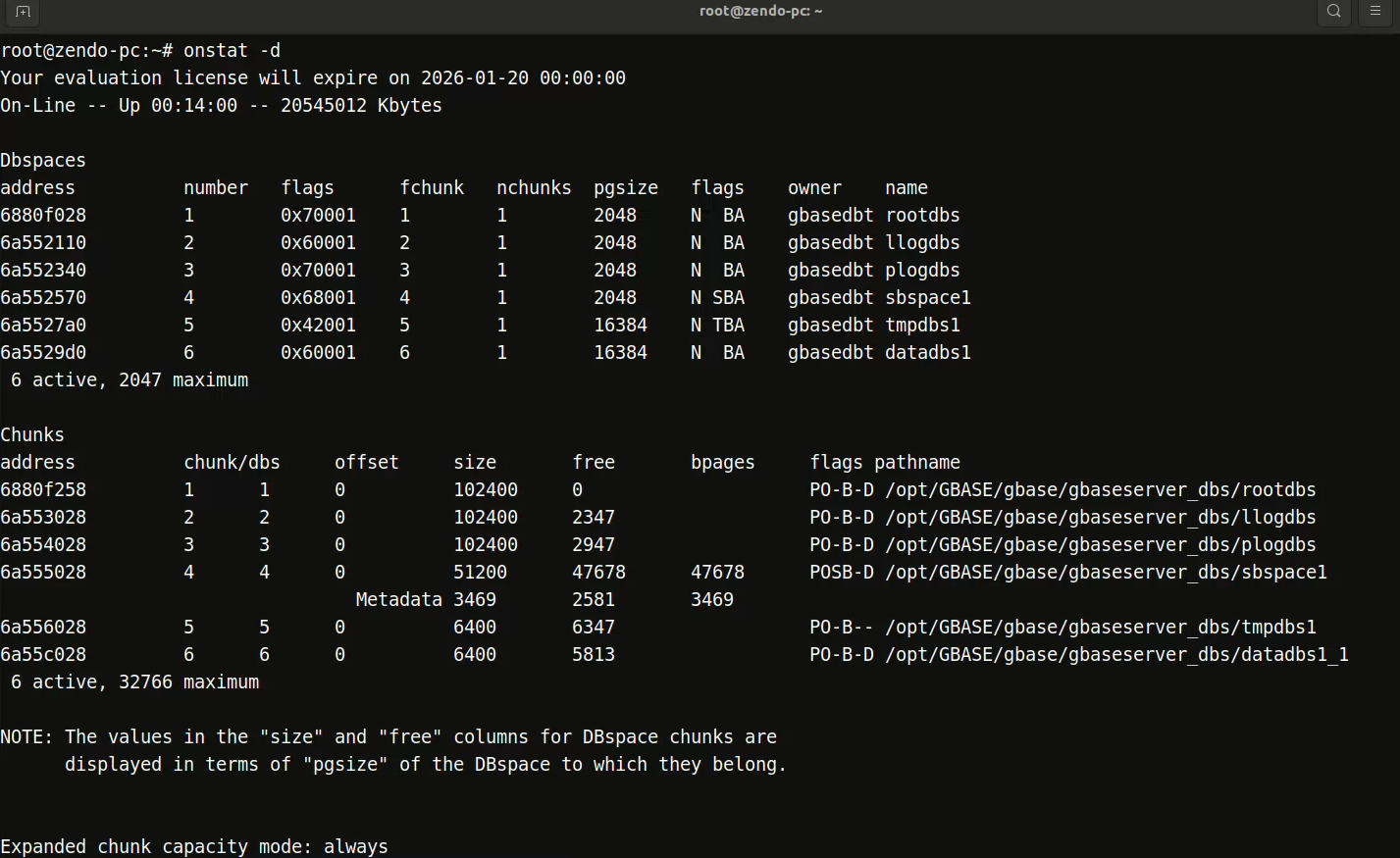
Task: Select dbspace name 'plogdbs' in the Dbspaces table
Action: (x=922, y=271)
